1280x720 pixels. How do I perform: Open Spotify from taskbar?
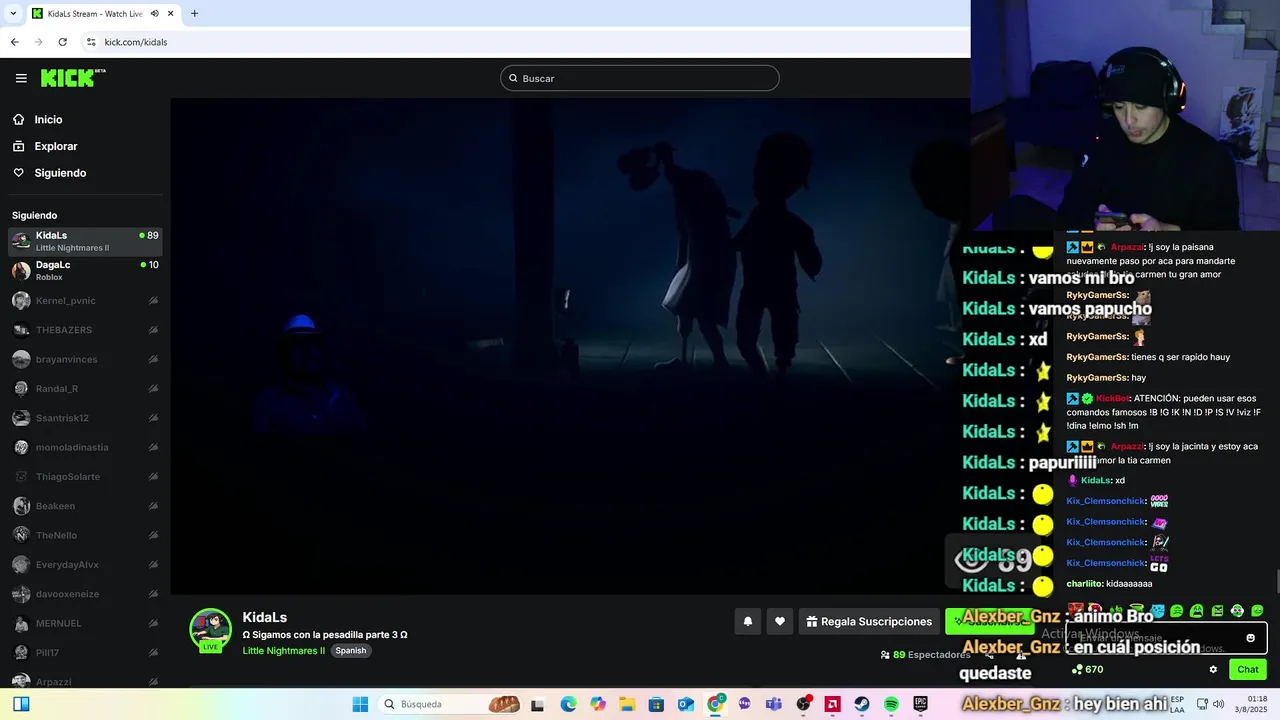(891, 704)
